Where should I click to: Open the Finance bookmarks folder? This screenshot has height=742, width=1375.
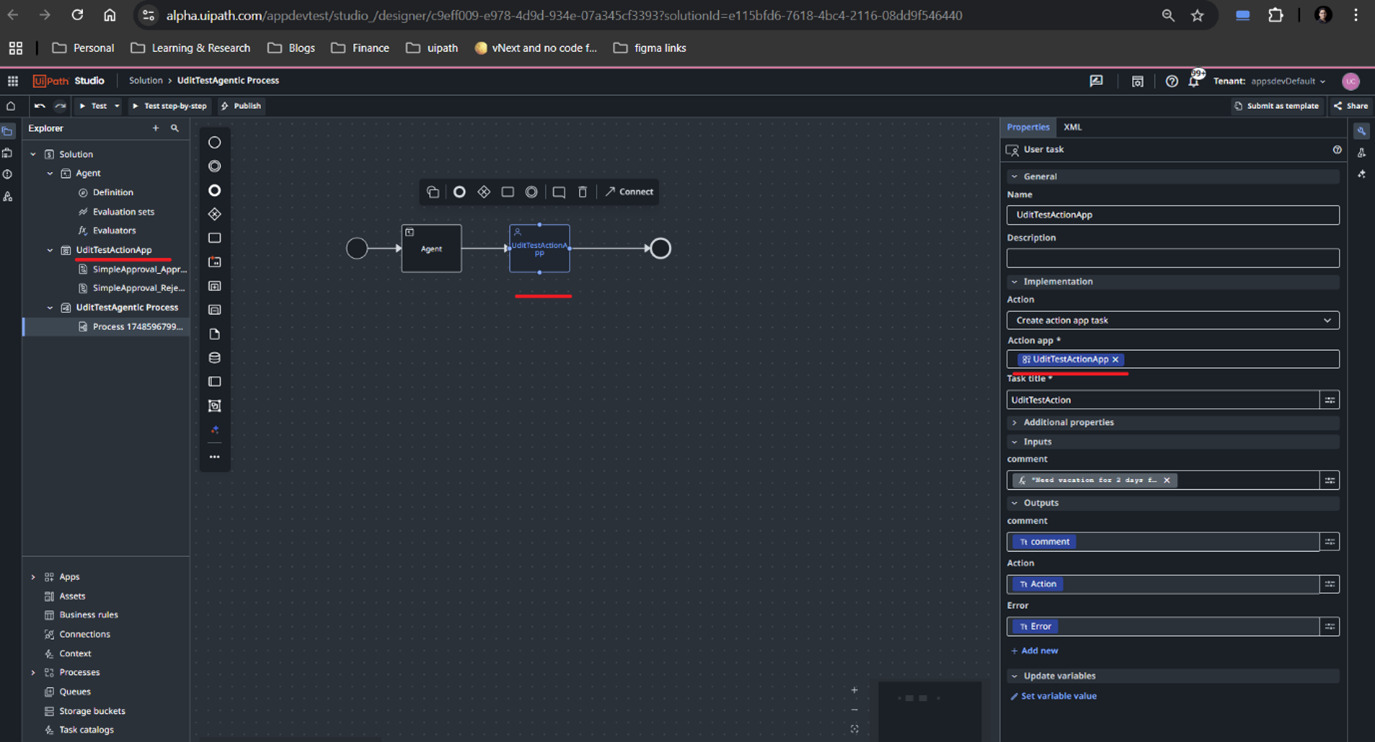pyautogui.click(x=360, y=48)
